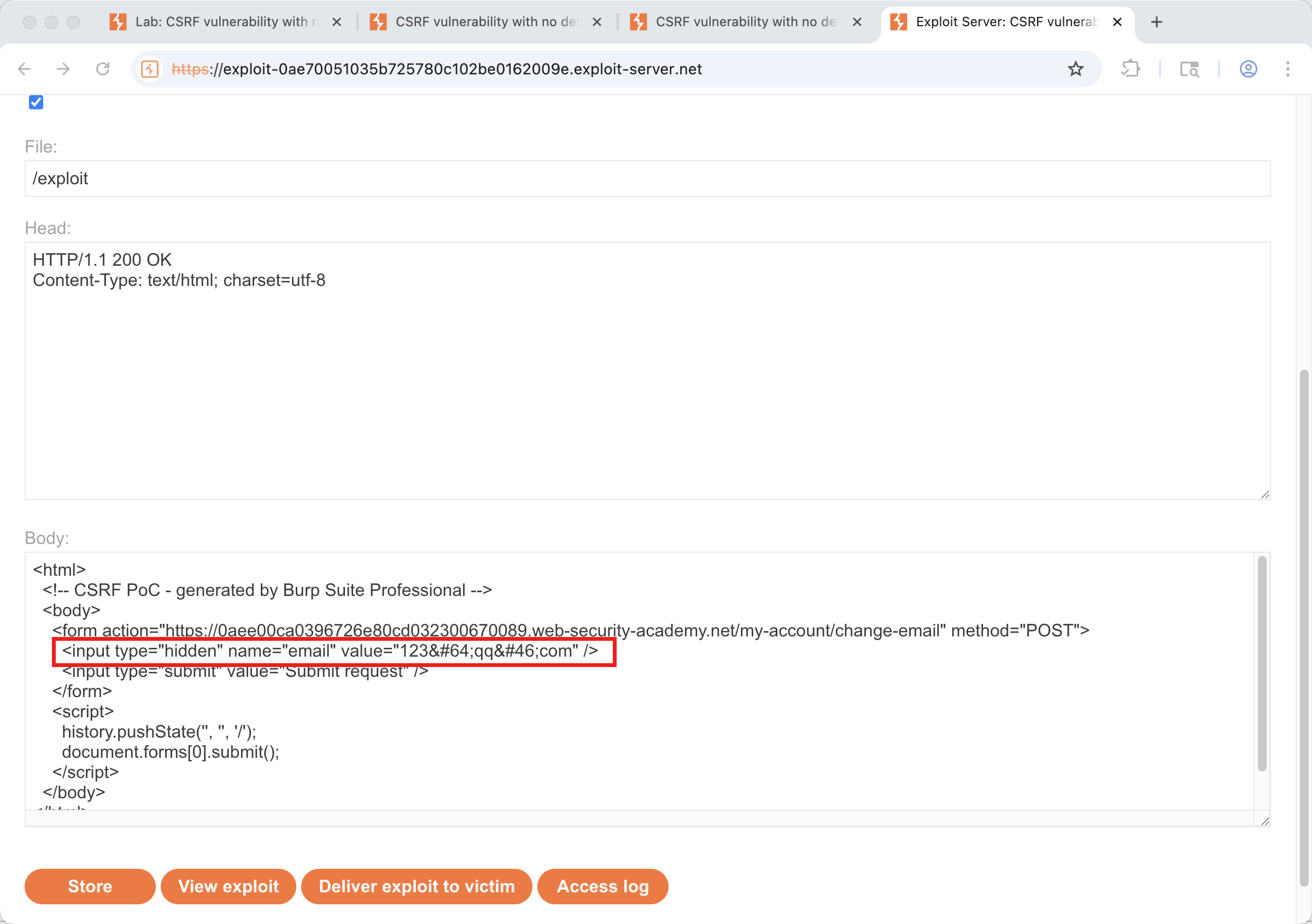This screenshot has height=924, width=1312.
Task: Click the forward navigation arrow
Action: [63, 69]
